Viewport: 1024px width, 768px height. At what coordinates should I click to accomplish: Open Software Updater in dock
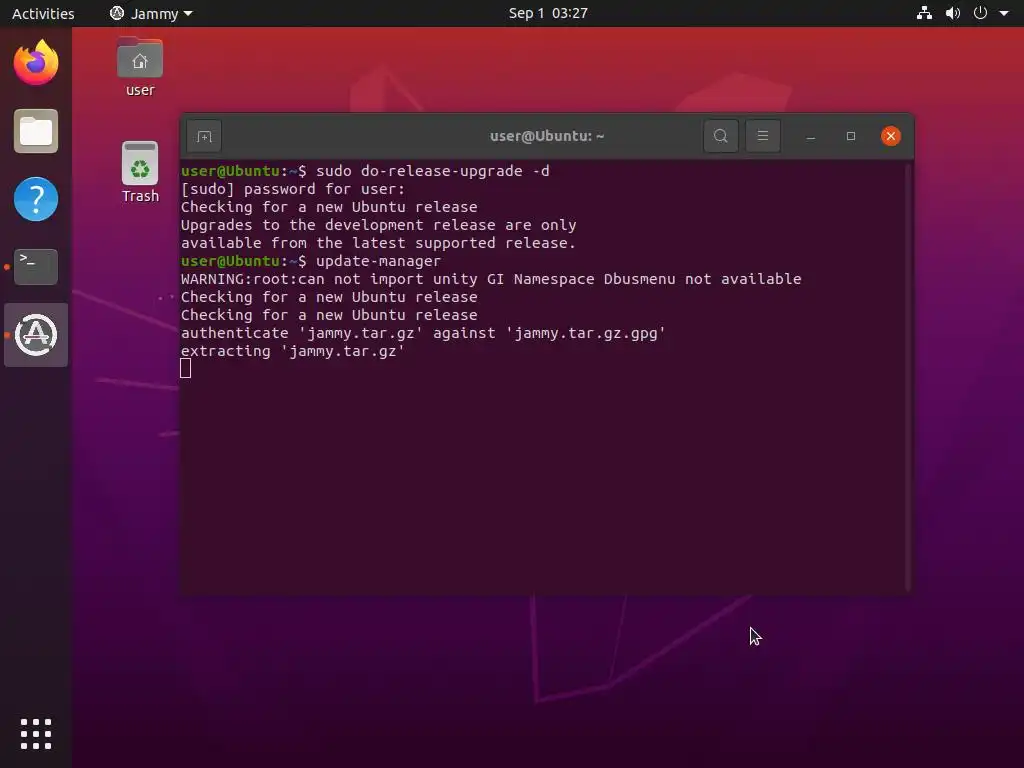pos(36,335)
